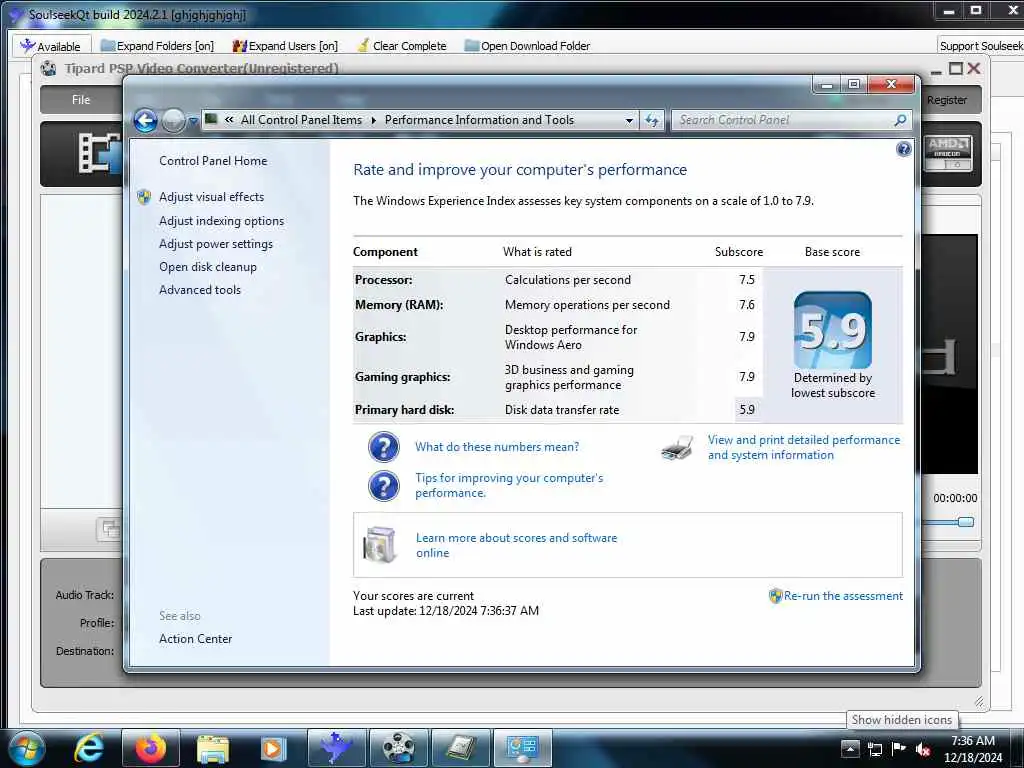Click AMD acceleration badge in Tipard
The height and width of the screenshot is (768, 1024).
tap(948, 153)
